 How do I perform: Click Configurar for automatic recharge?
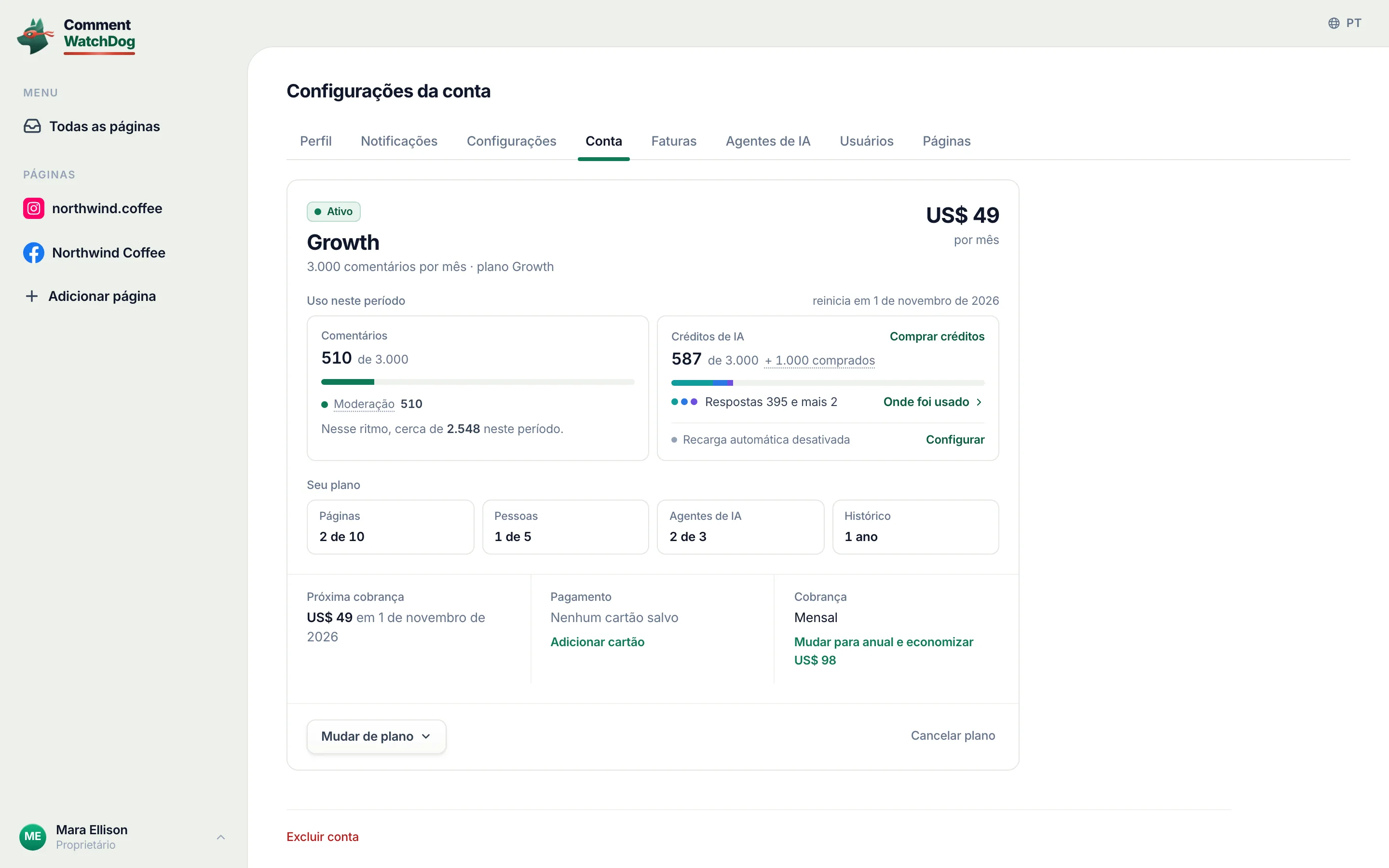tap(955, 440)
